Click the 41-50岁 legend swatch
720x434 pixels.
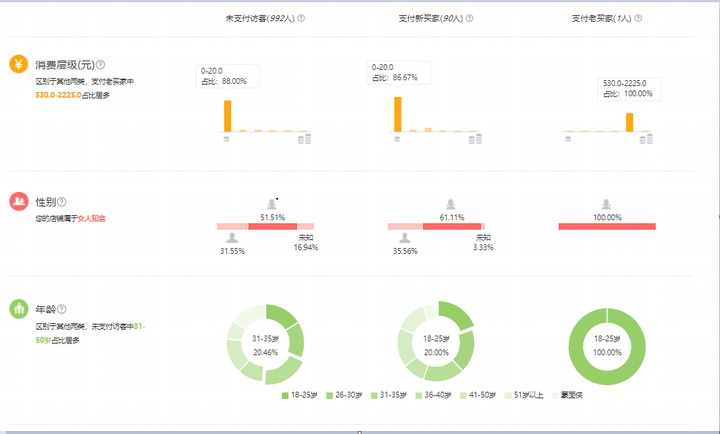(463, 395)
